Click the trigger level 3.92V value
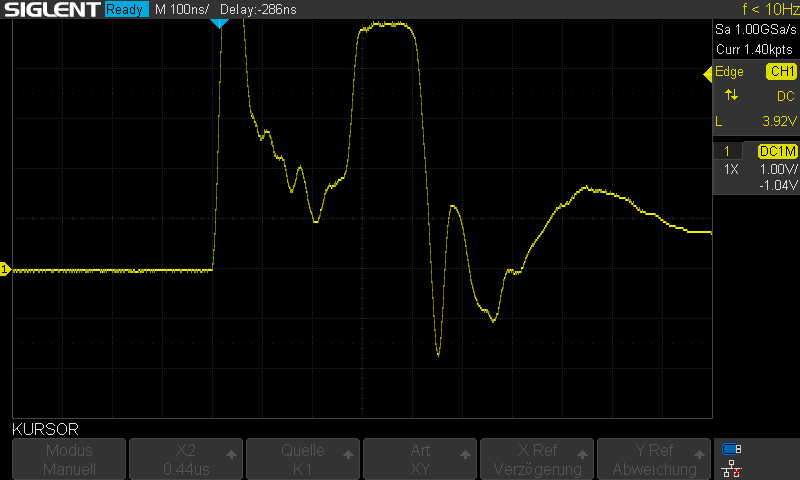800x480 pixels. coord(779,121)
